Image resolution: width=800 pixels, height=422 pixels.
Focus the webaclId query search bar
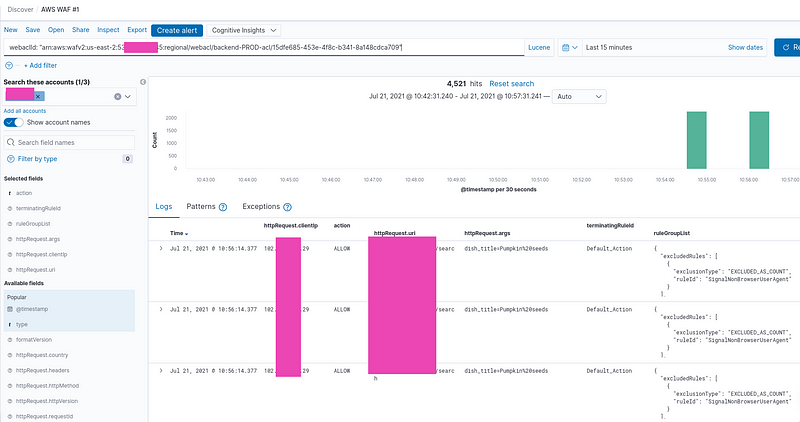[x=264, y=47]
